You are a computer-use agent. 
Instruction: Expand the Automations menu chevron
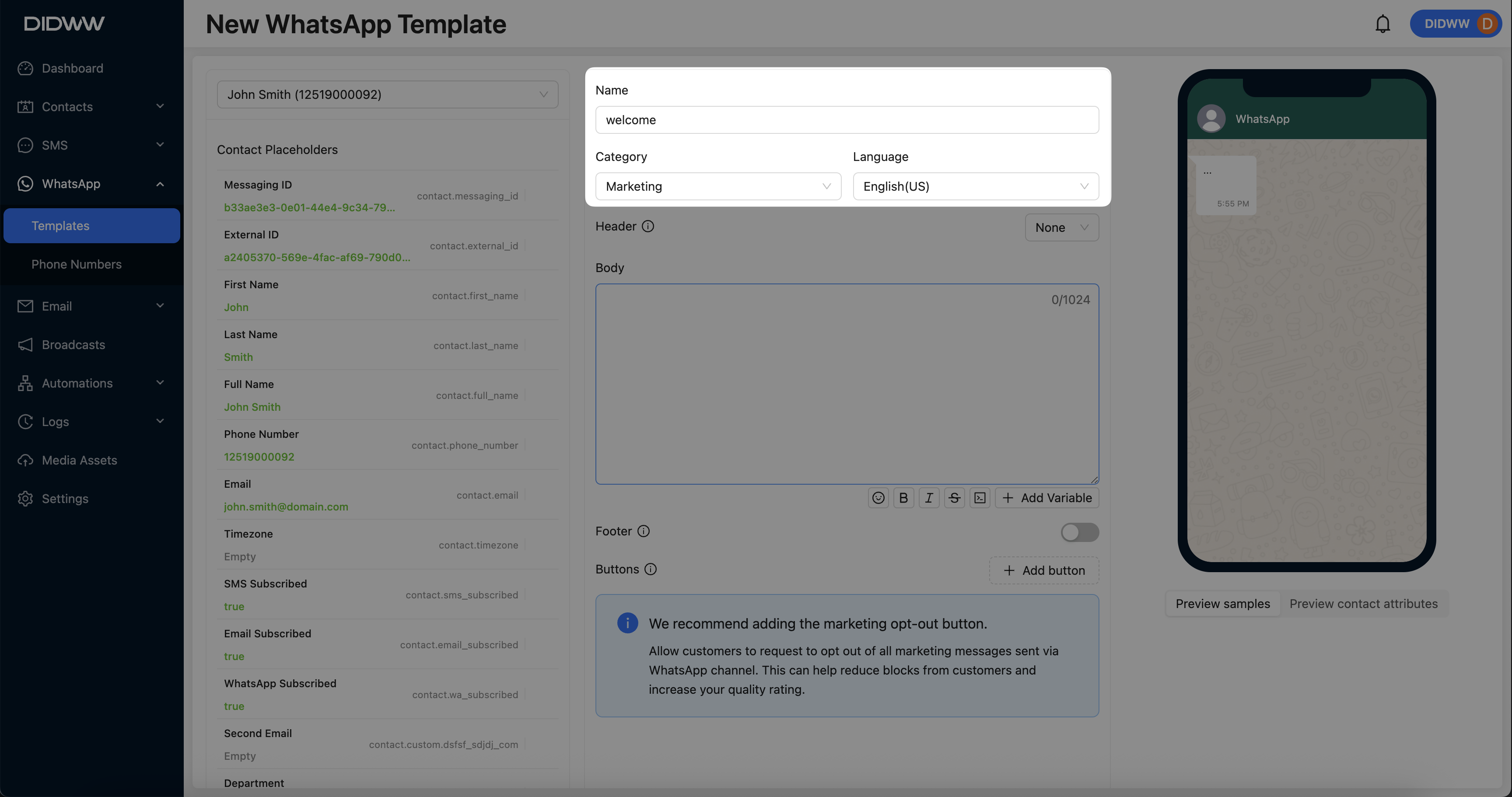(x=160, y=383)
